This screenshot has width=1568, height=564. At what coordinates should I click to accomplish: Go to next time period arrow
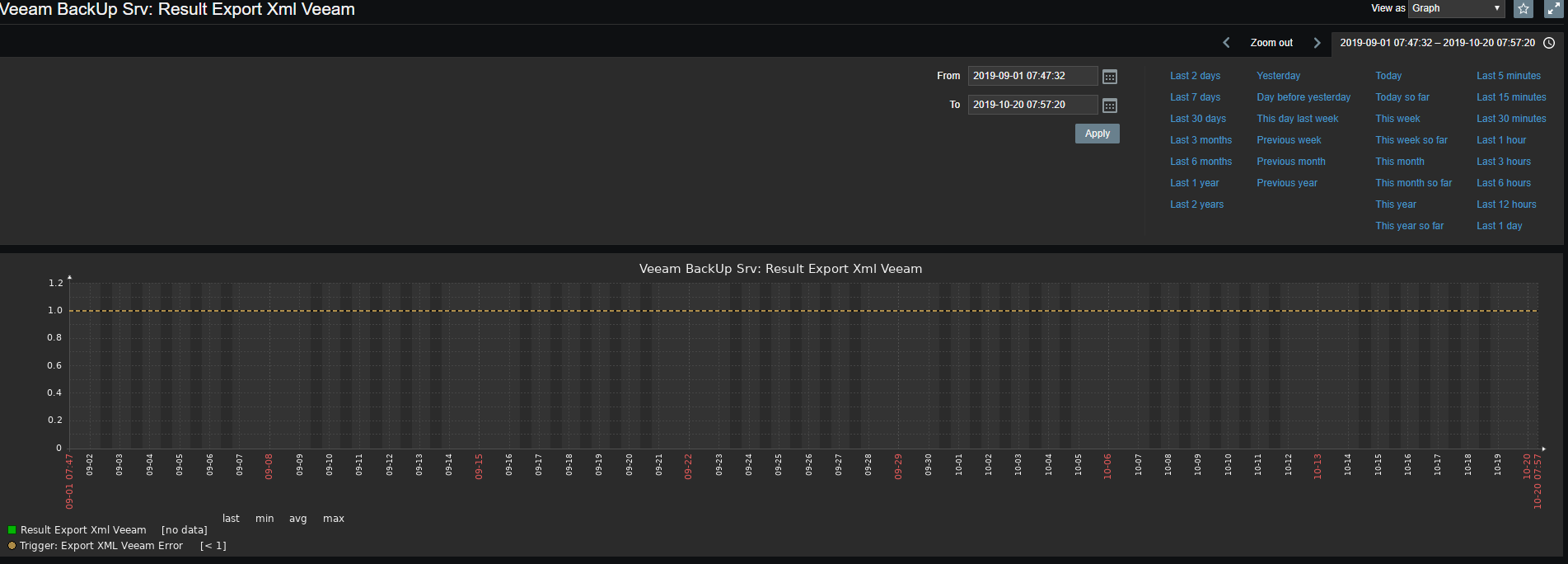coord(1317,43)
